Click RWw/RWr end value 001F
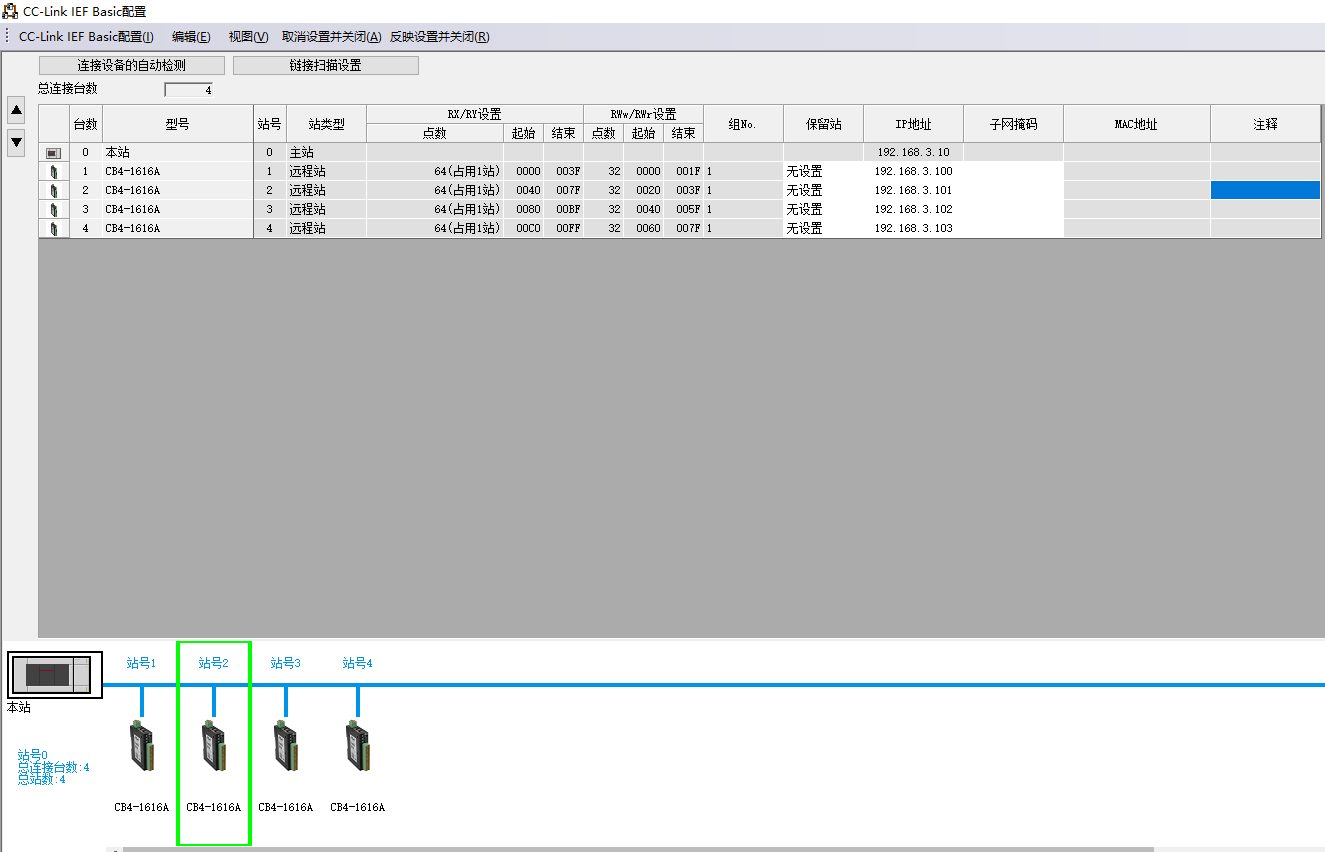This screenshot has height=852, width=1325. click(684, 172)
